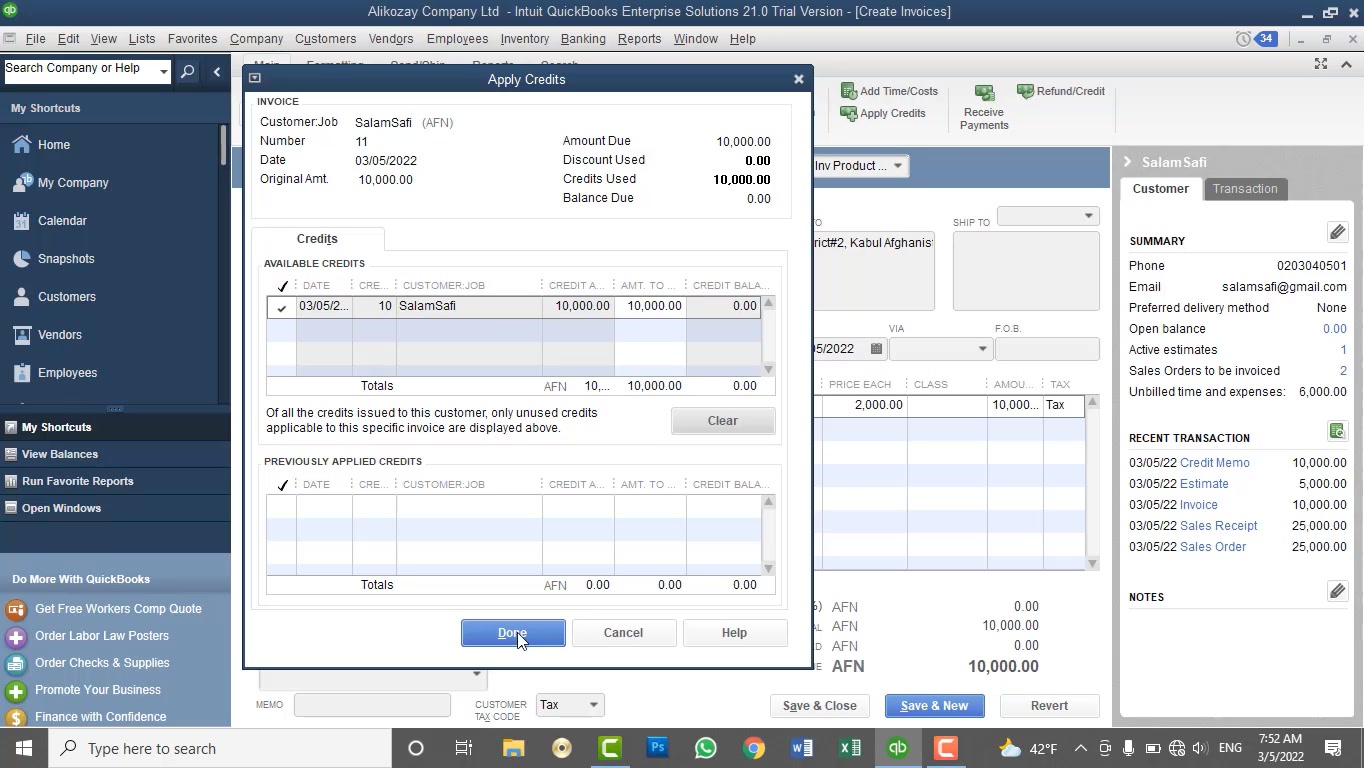The width and height of the screenshot is (1364, 768).
Task: Click the Add Time/Costs icon
Action: click(x=849, y=91)
